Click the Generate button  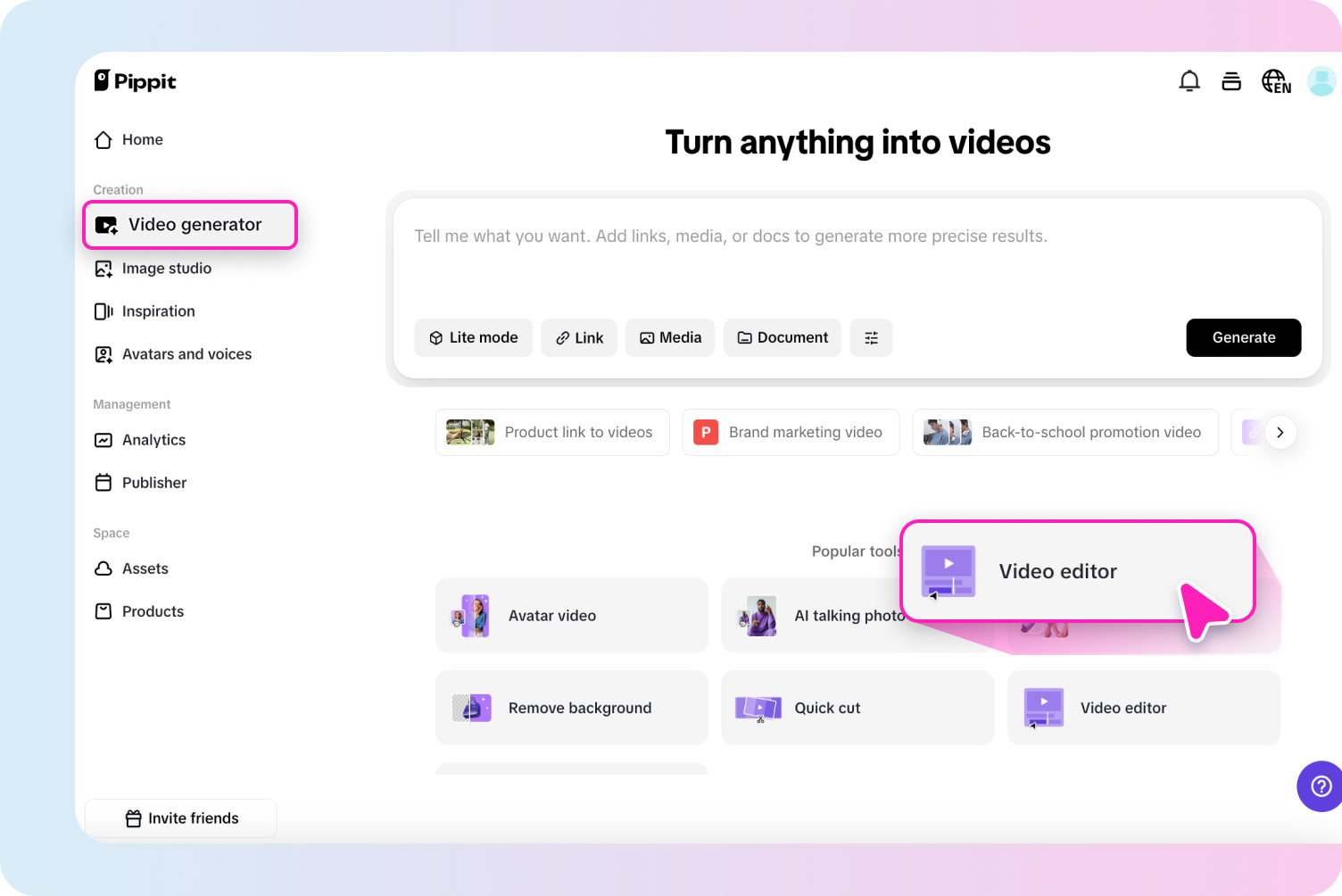coord(1243,337)
